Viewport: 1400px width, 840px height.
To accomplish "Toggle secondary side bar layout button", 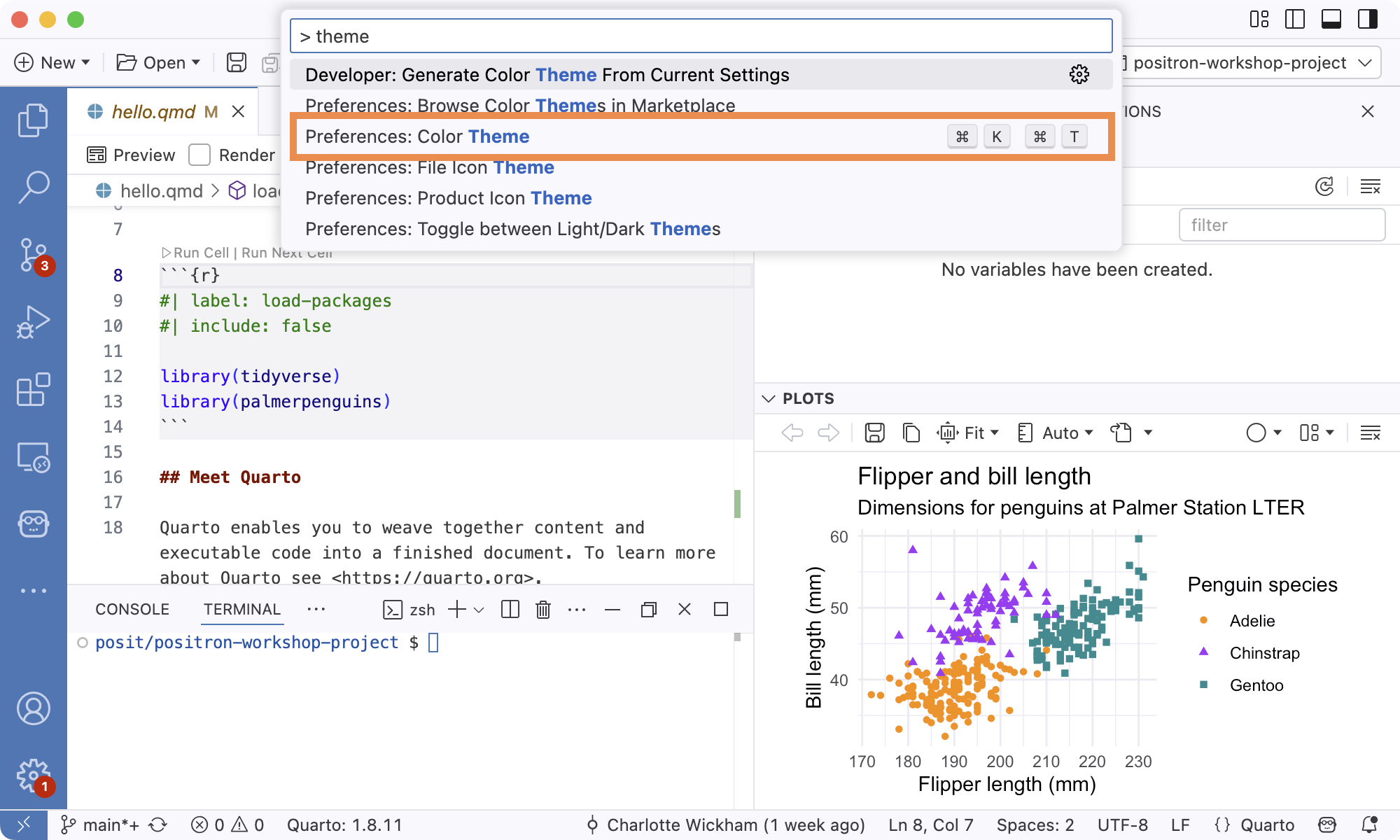I will point(1367,19).
